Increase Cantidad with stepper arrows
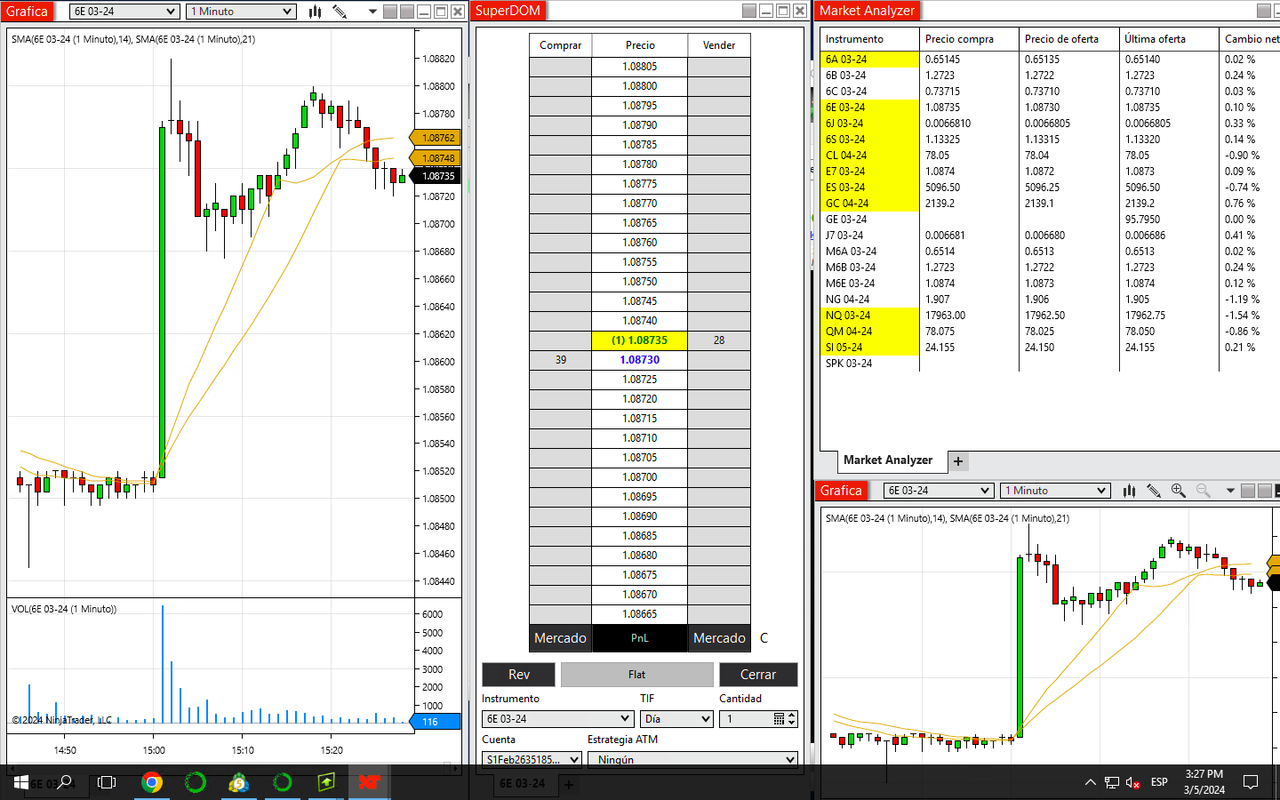The height and width of the screenshot is (800, 1280). pyautogui.click(x=793, y=715)
